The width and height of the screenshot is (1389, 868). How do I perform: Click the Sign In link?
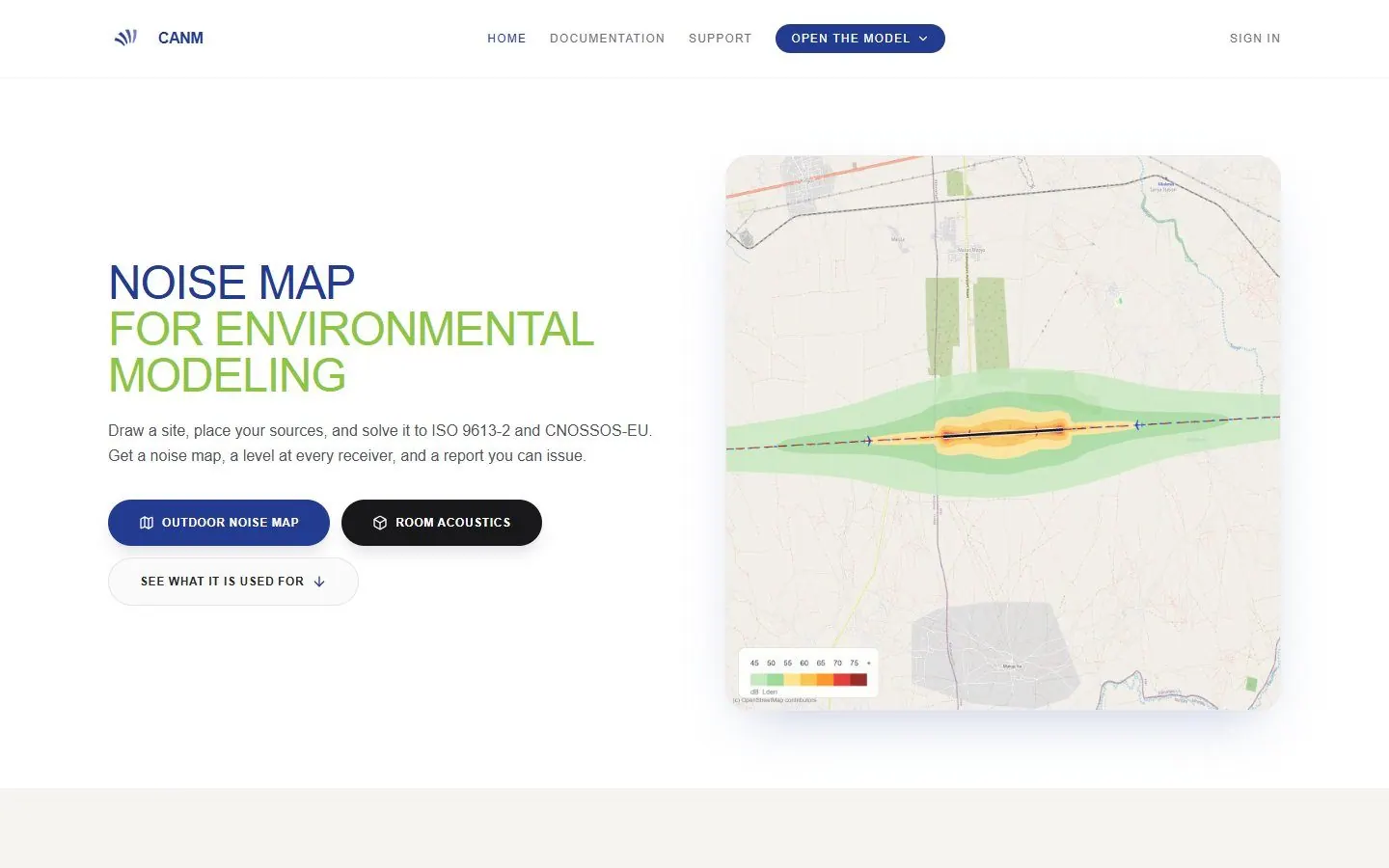[x=1255, y=39]
